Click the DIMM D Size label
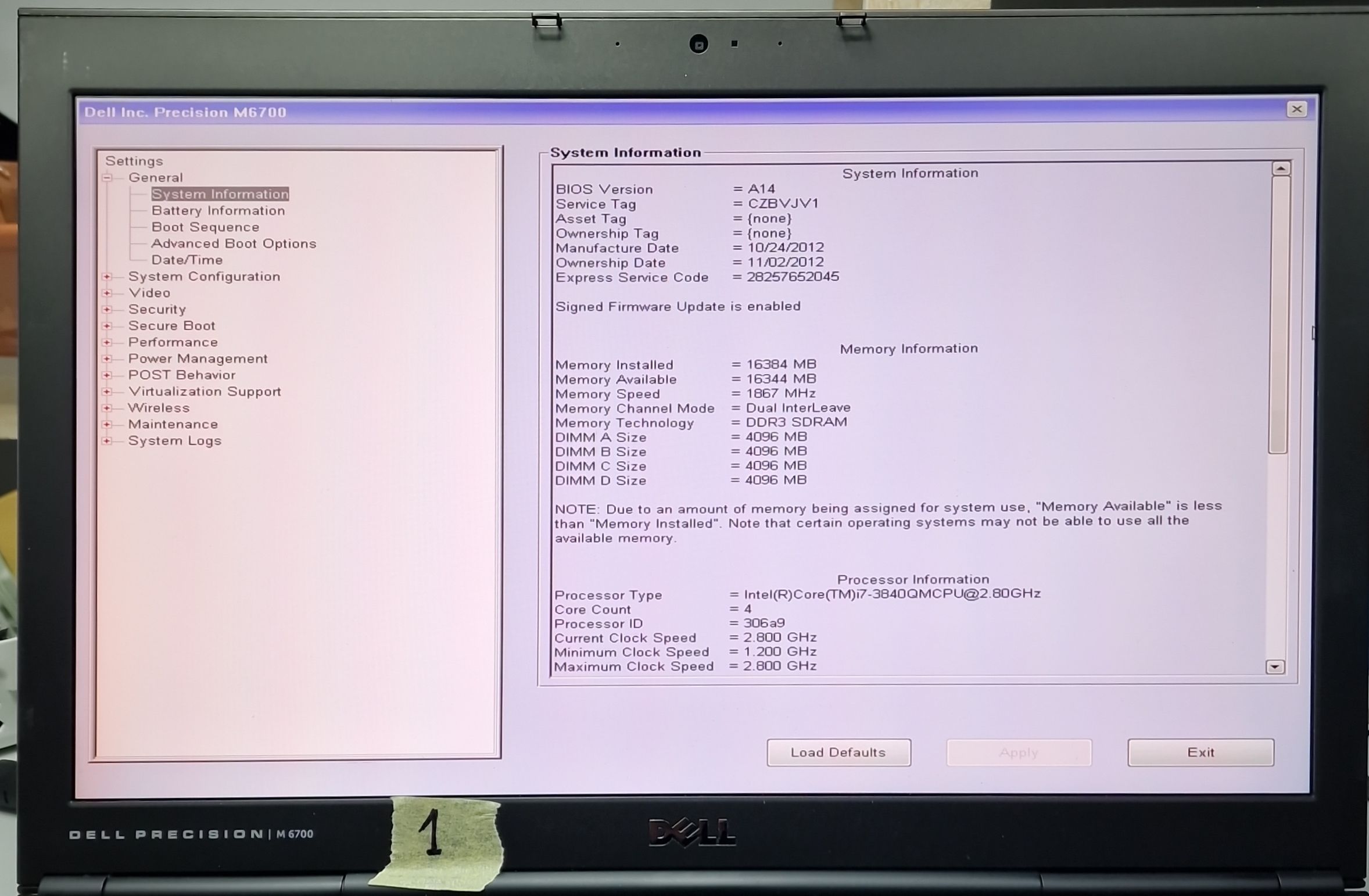Screen dimensions: 1369x896 [600, 481]
